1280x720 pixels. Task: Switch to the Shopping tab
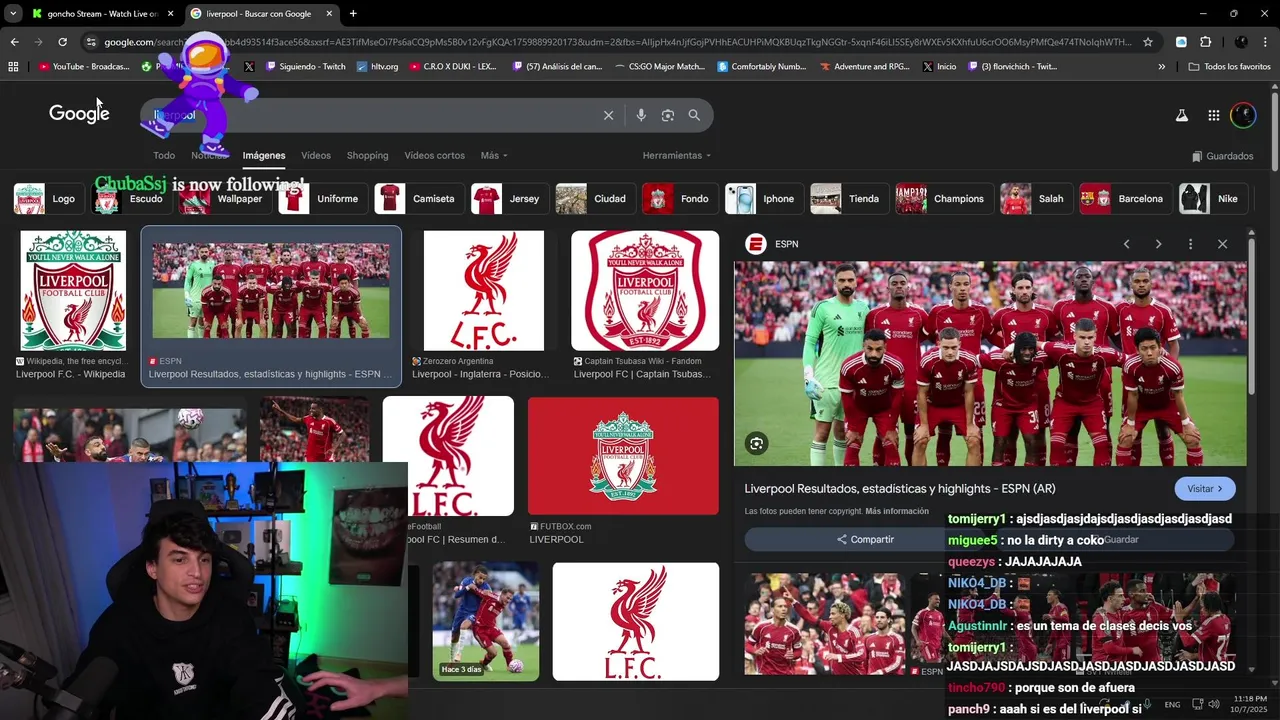tap(367, 156)
